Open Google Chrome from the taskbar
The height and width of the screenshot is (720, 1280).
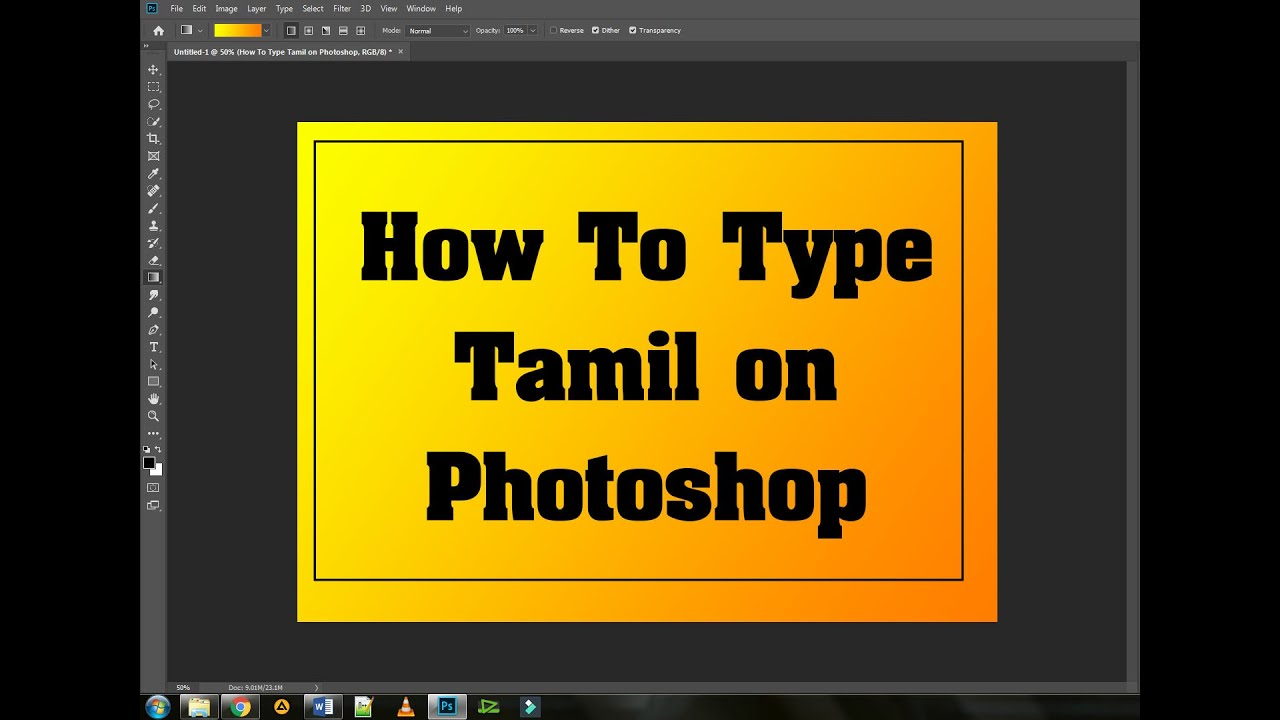240,707
